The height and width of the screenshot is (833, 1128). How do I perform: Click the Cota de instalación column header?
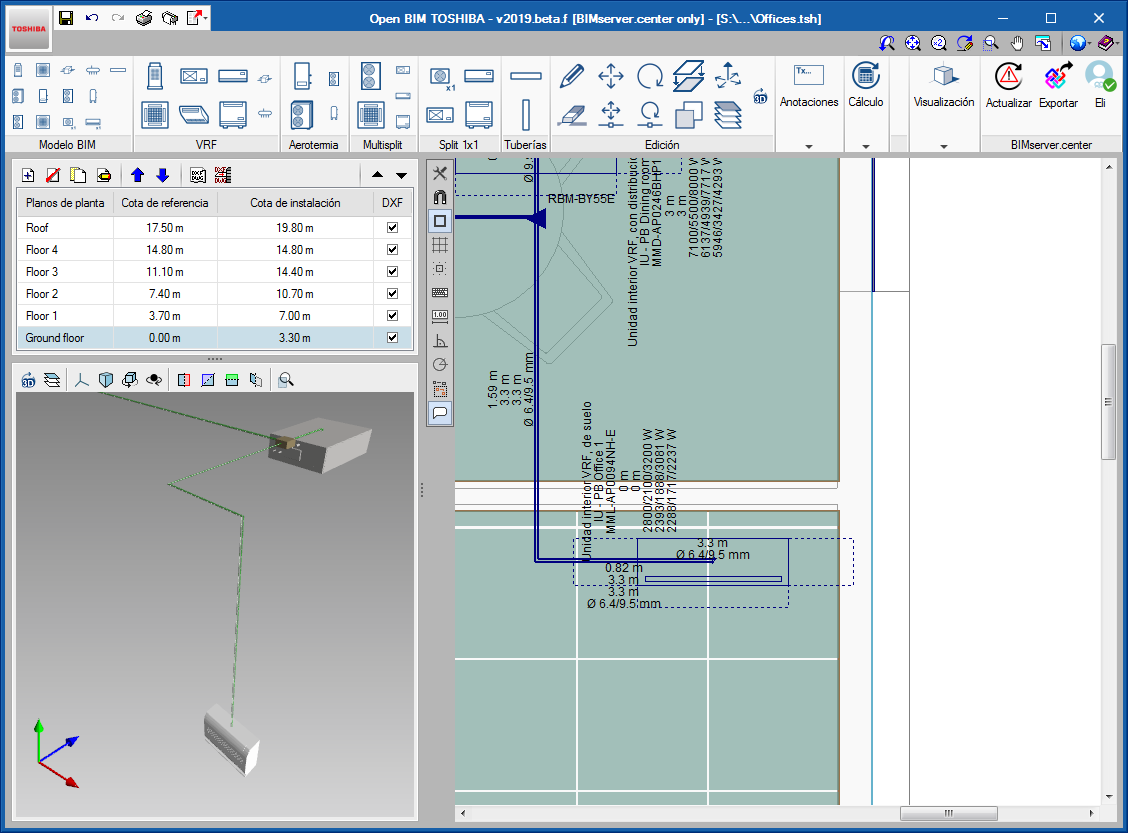pos(295,203)
